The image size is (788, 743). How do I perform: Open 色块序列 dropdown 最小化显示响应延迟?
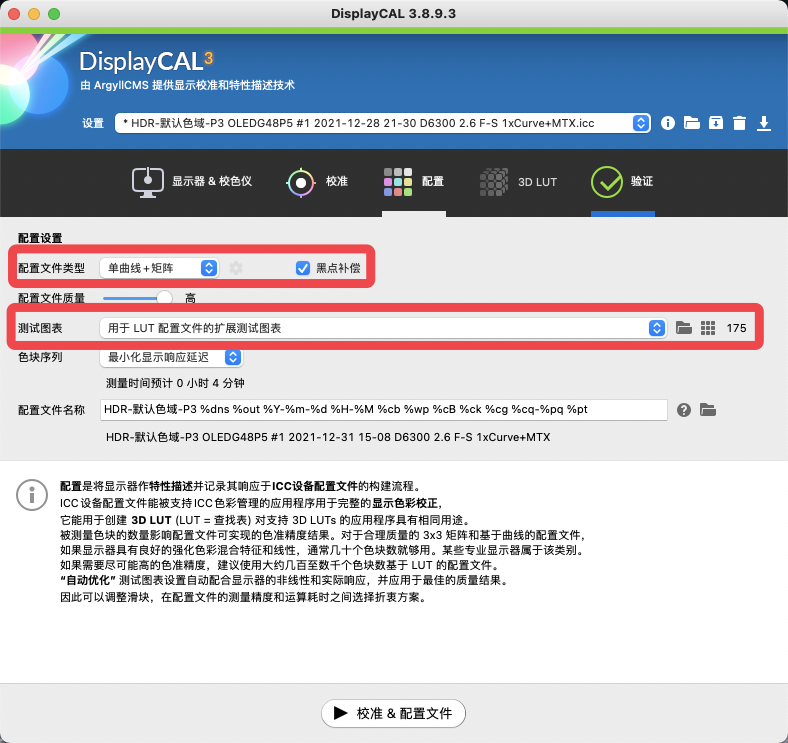(171, 357)
